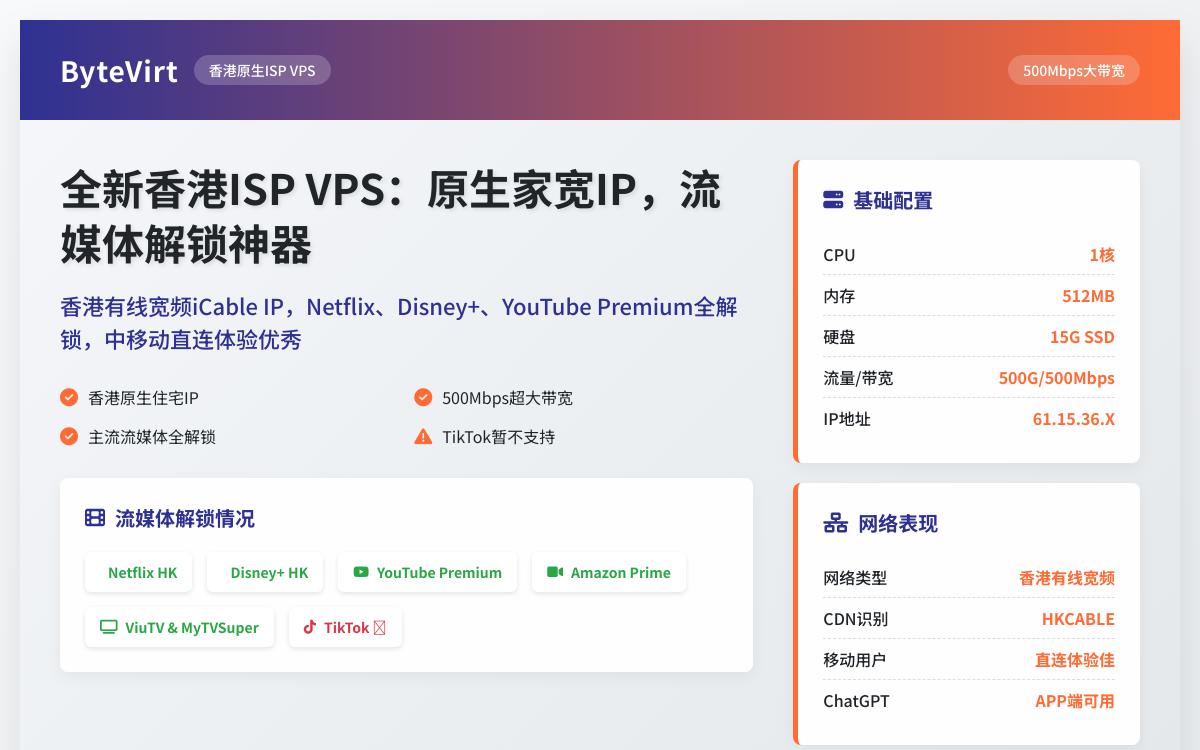Click the ViuTV monitor screen icon

[x=107, y=627]
